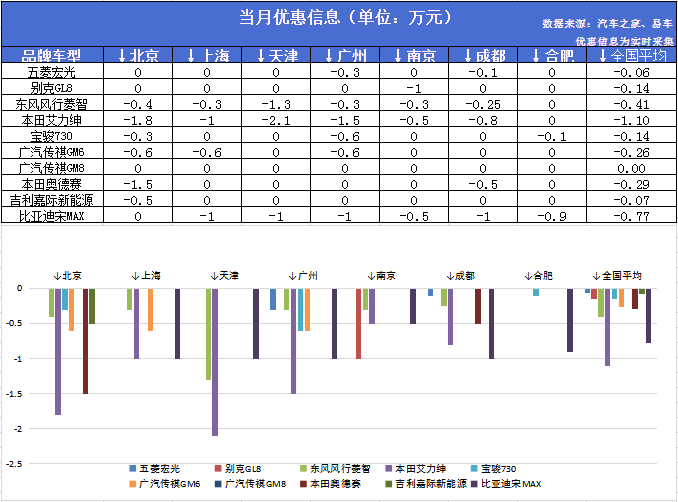The height and width of the screenshot is (502, 678).
Task: Select the 广汽传祺GM6 row label in table
Action: 52,151
